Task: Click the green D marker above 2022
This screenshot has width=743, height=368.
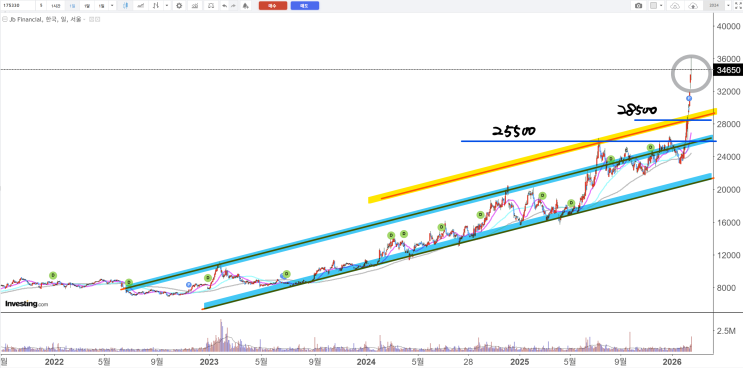Action: pos(53,275)
